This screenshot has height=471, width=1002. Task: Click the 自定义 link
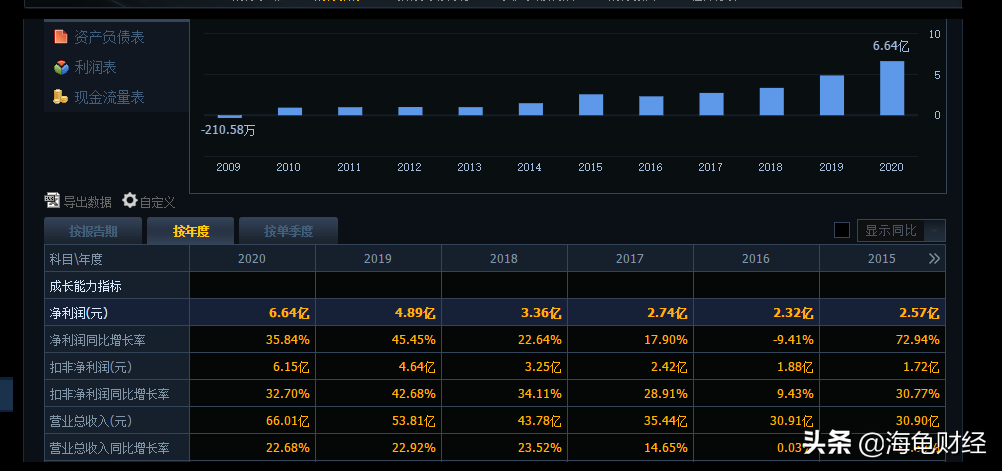tap(157, 202)
